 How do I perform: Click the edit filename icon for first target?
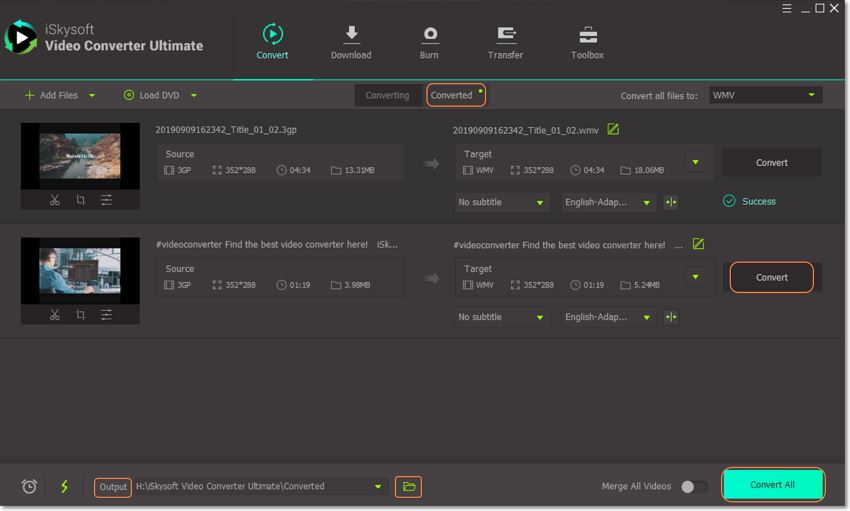point(613,130)
